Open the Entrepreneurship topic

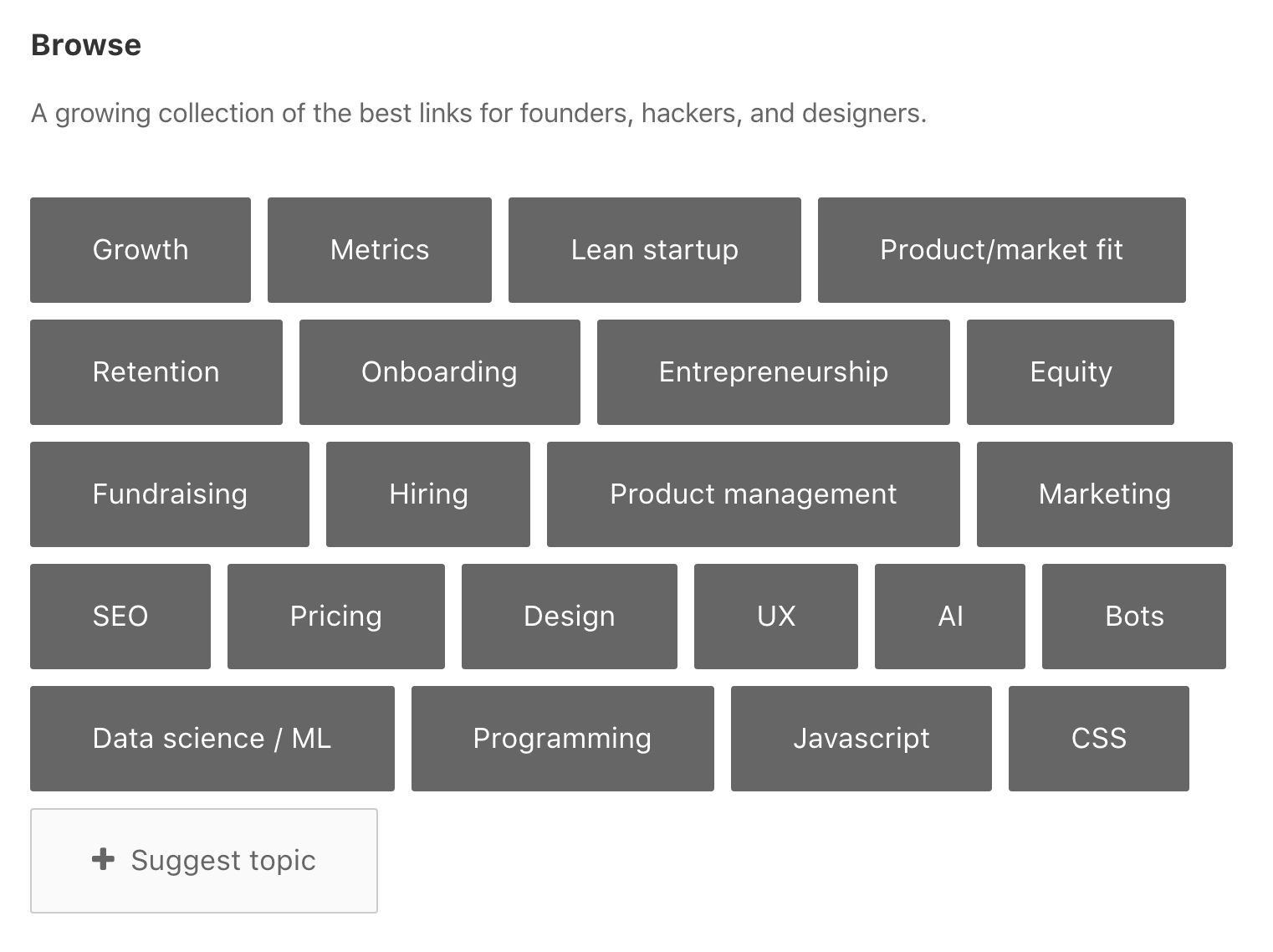click(x=774, y=372)
